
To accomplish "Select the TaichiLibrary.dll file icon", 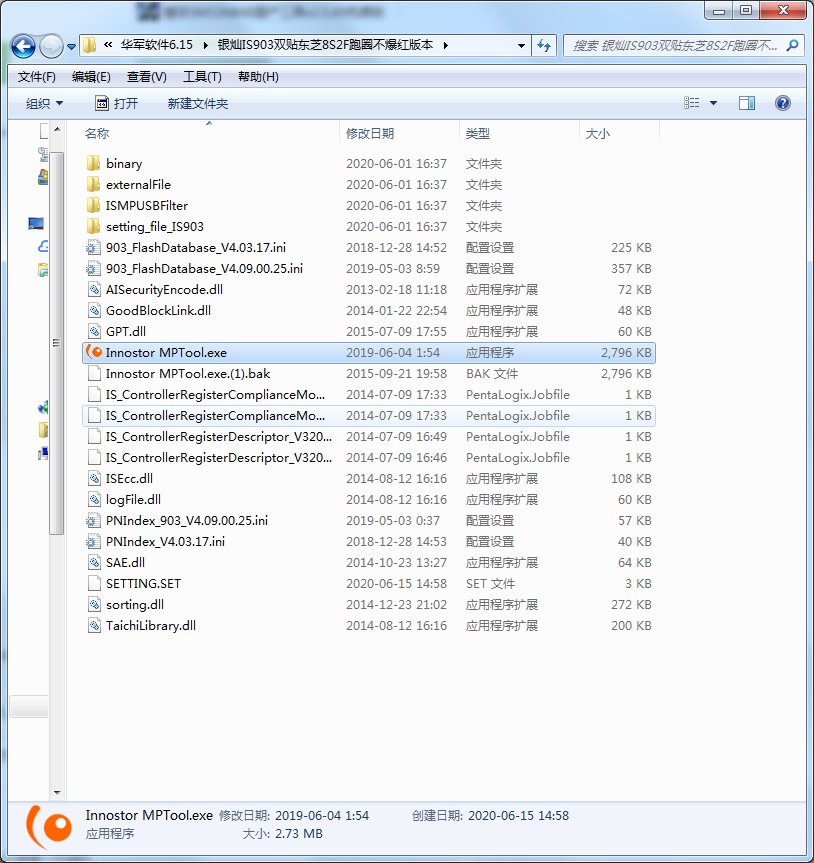I will [94, 625].
